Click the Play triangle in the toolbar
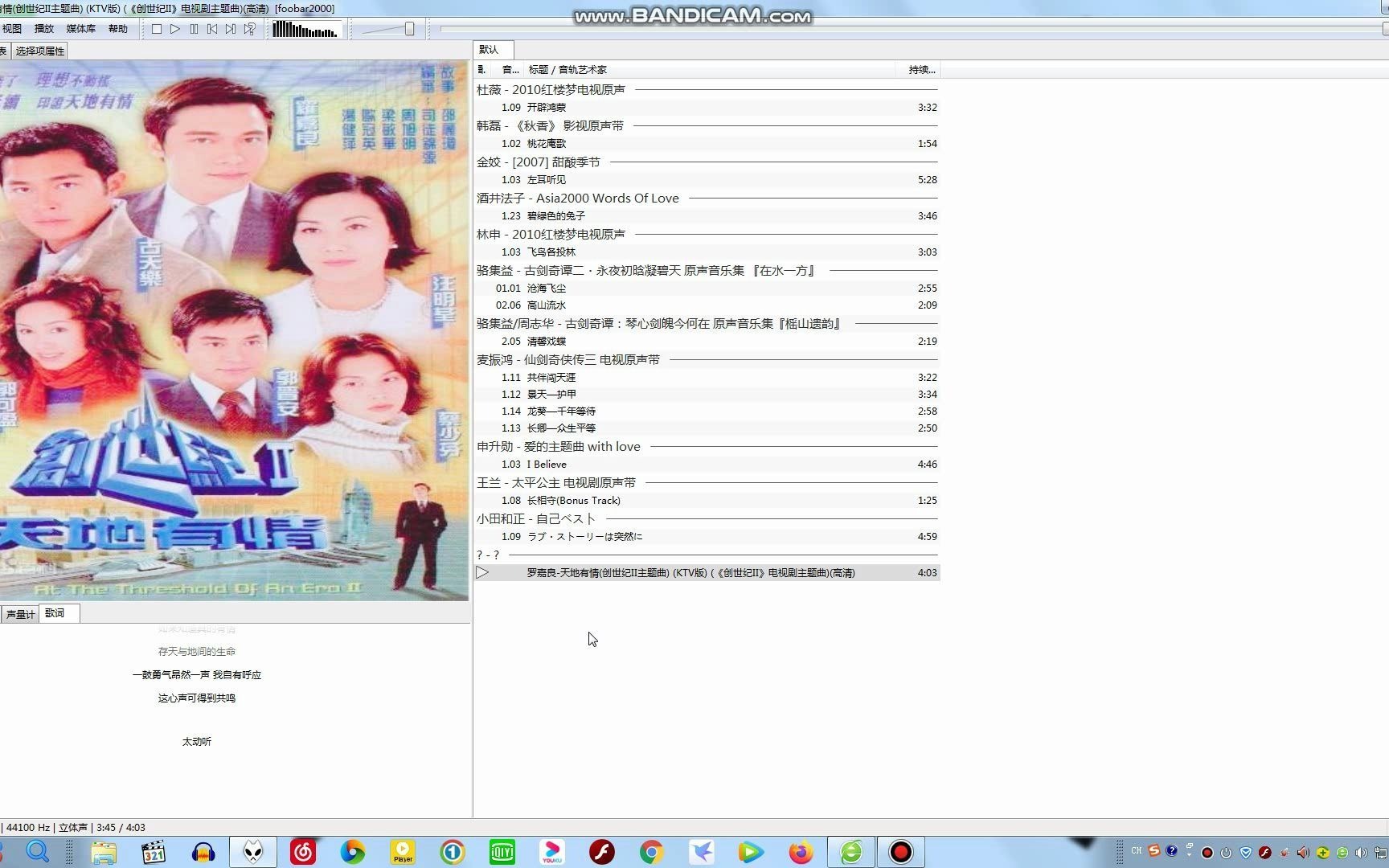The width and height of the screenshot is (1389, 868). tap(175, 29)
